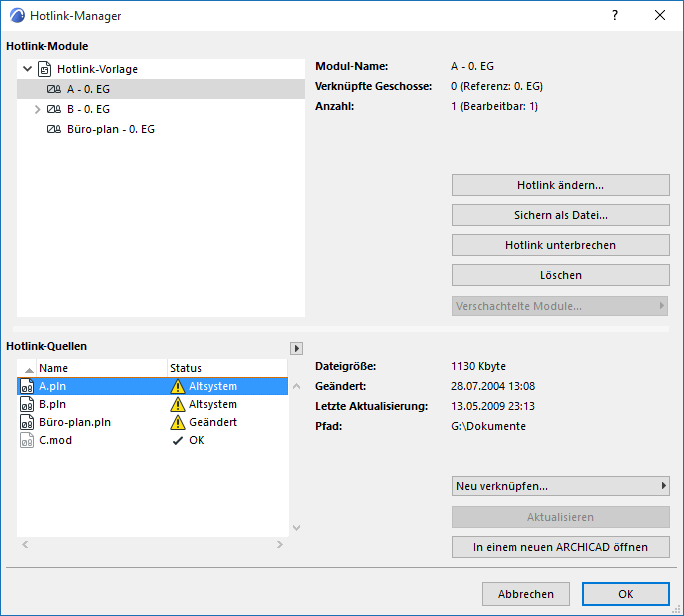Screen dimensions: 684x616
Task: Click the G:\Dokumente path value
Action: 488,426
